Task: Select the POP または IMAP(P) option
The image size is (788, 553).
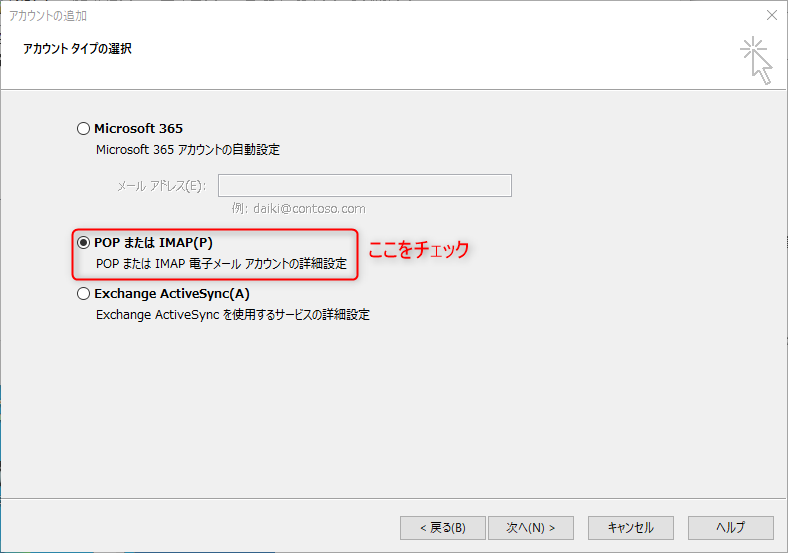Action: click(x=83, y=243)
